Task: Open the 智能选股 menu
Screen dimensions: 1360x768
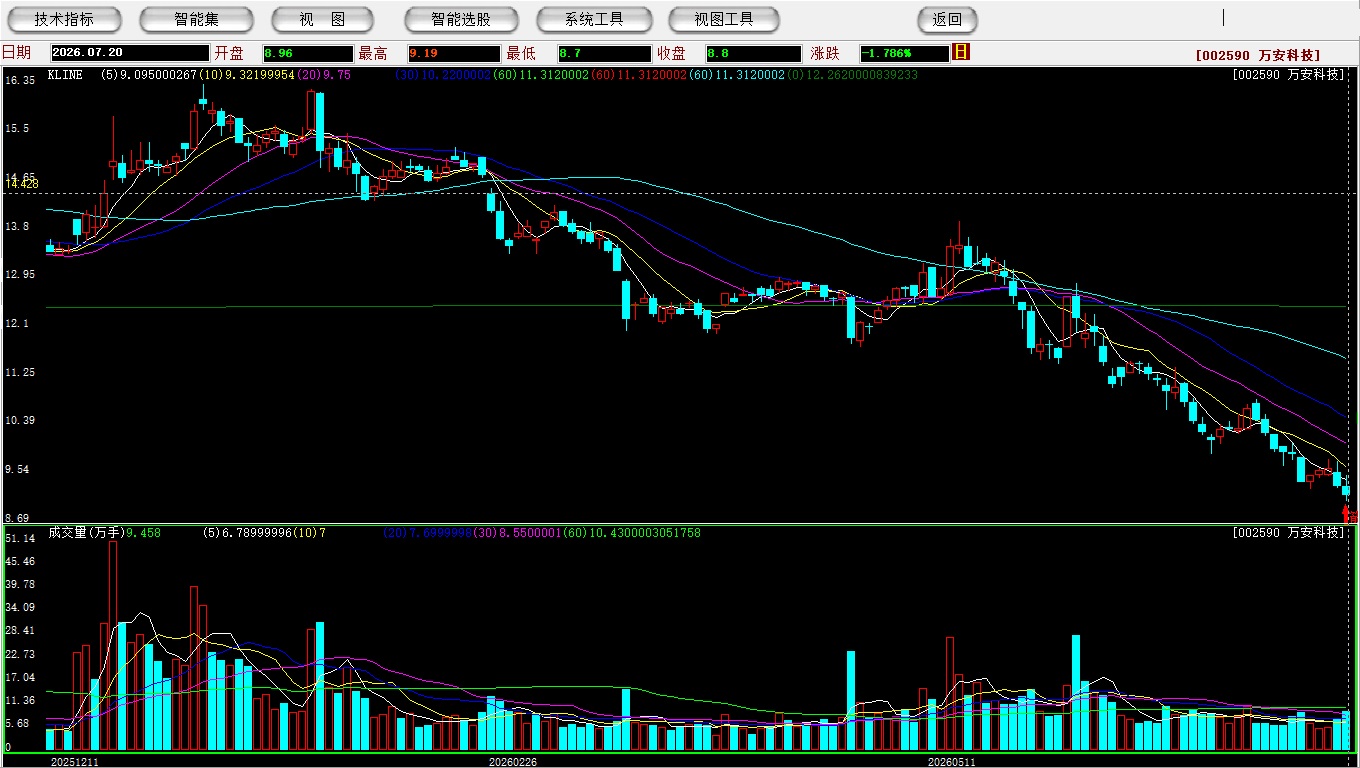Action: click(461, 20)
